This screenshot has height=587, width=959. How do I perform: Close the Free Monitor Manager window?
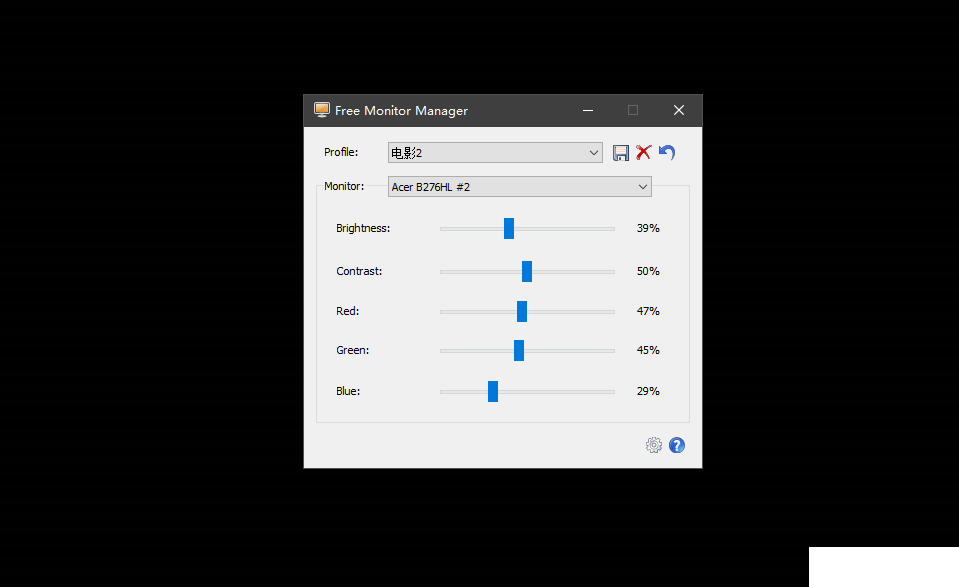coord(679,110)
